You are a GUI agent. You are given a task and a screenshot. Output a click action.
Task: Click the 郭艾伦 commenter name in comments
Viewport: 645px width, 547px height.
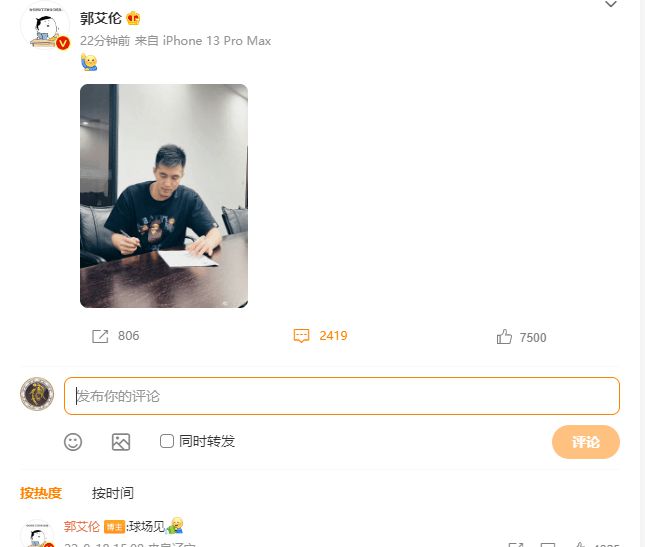click(x=81, y=527)
